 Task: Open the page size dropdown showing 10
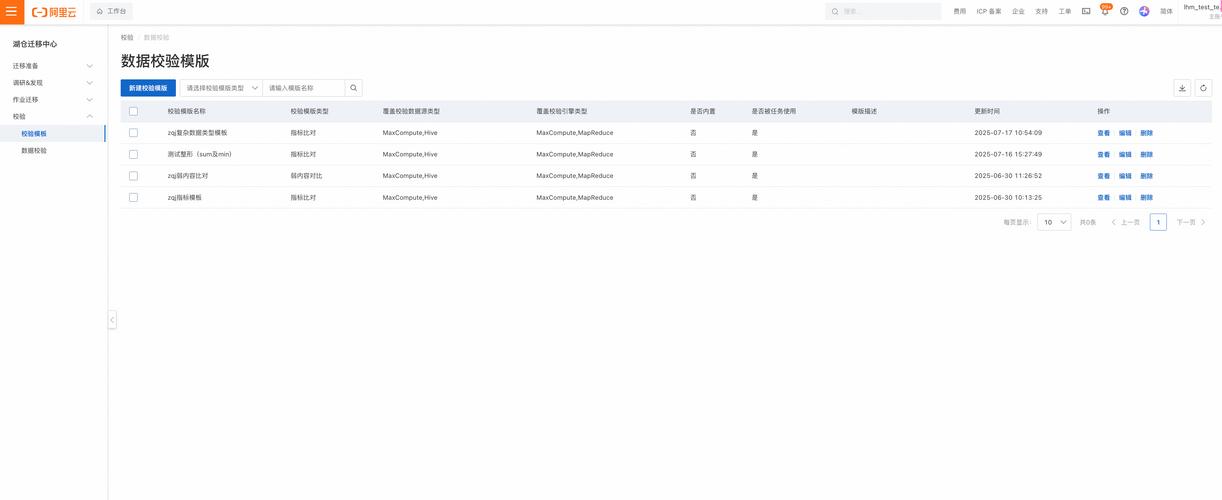tap(1054, 222)
